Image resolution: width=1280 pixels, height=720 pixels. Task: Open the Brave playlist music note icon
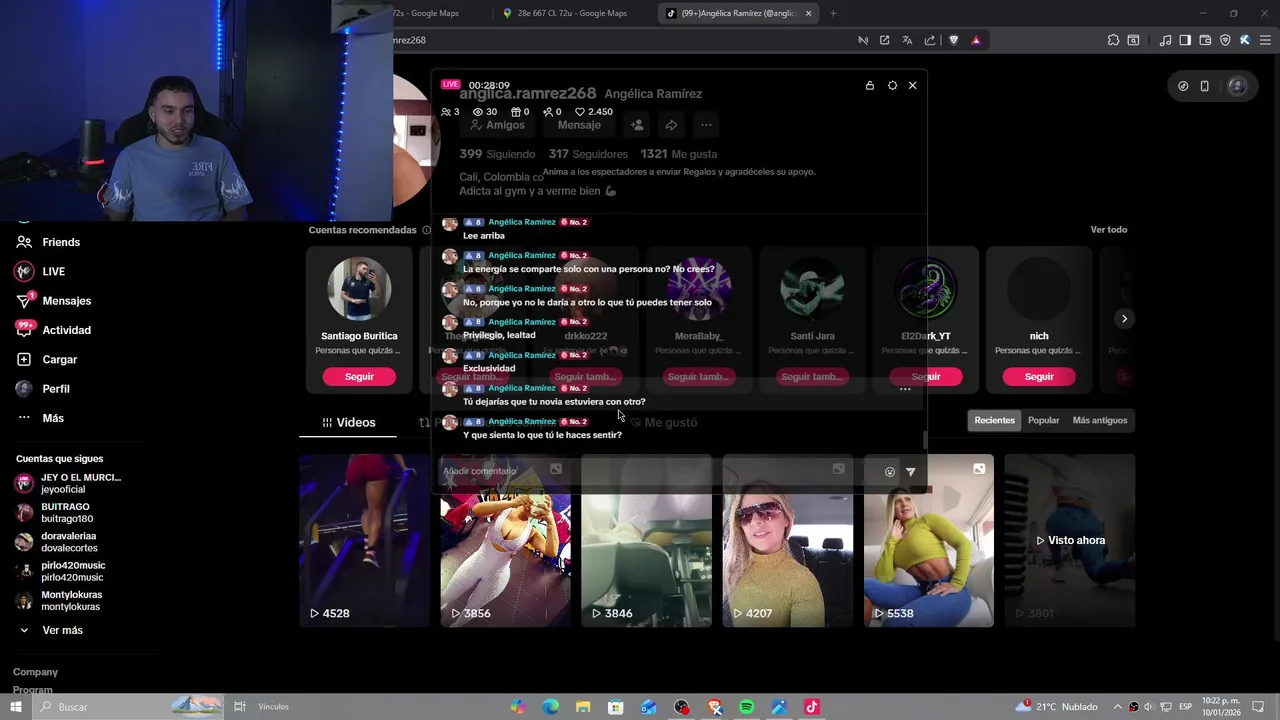click(1165, 40)
